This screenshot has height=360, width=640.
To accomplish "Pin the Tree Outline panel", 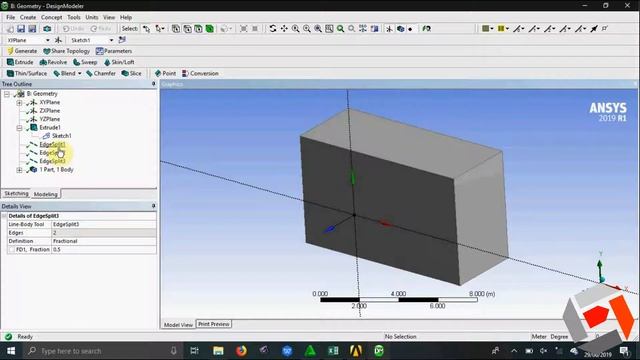I will tap(153, 84).
